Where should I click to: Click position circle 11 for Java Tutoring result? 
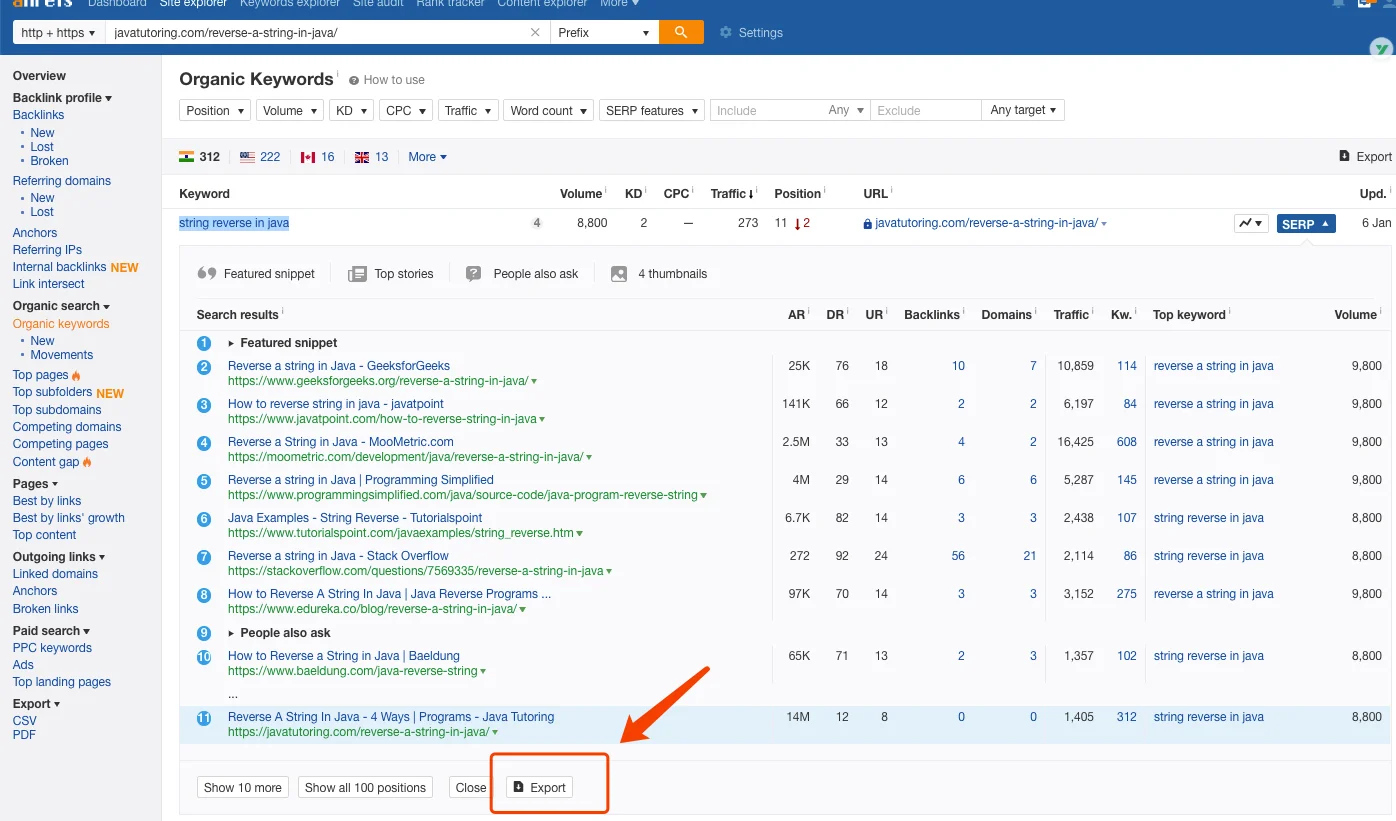pos(204,718)
